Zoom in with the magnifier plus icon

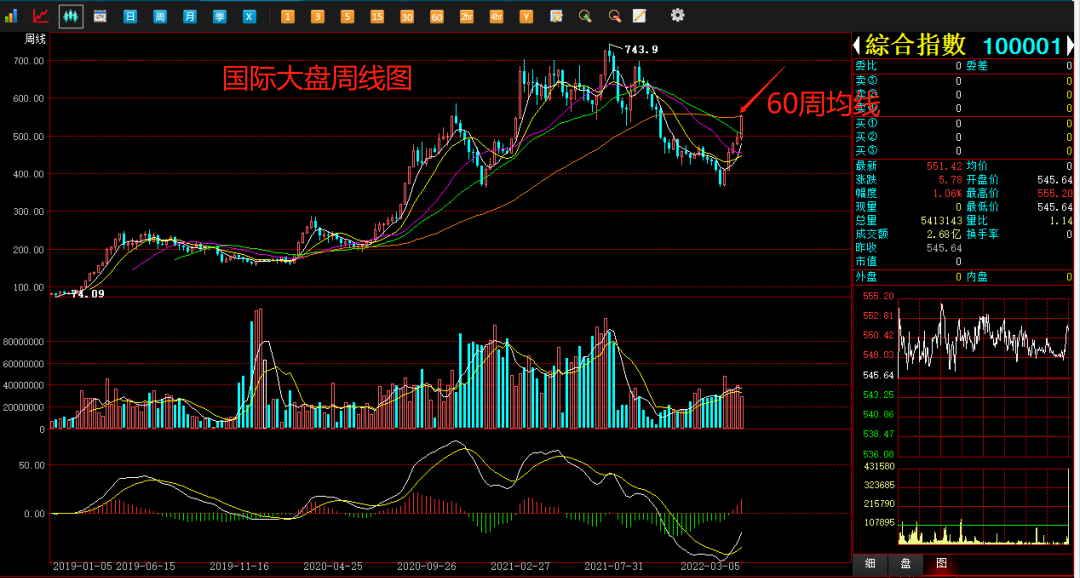click(x=585, y=15)
